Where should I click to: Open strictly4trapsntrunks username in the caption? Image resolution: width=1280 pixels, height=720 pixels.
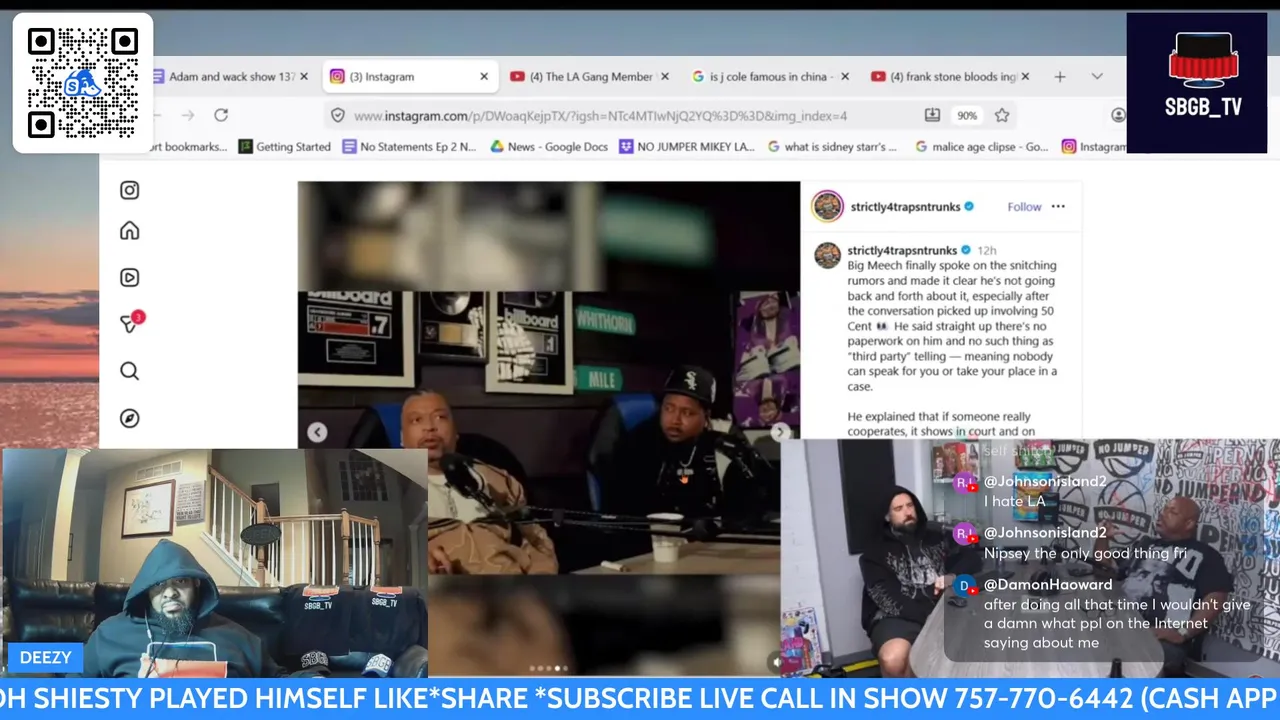tap(902, 250)
